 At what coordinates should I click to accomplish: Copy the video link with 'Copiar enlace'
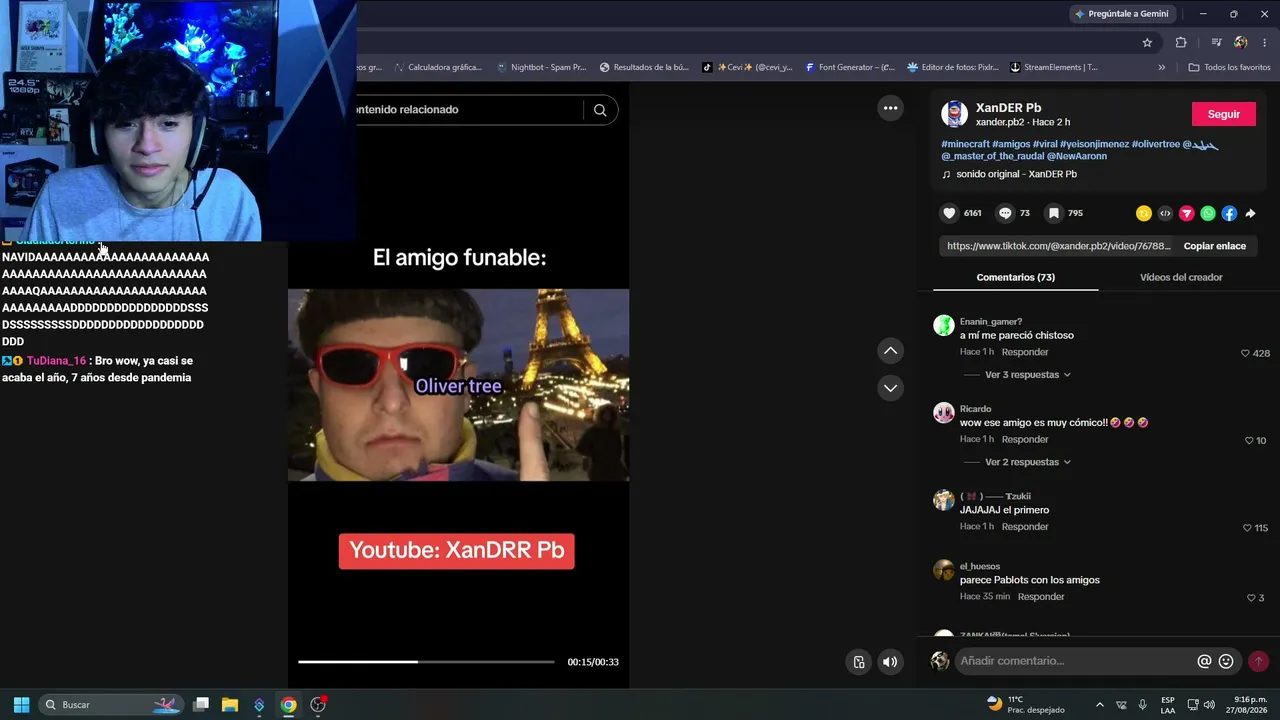coord(1214,246)
